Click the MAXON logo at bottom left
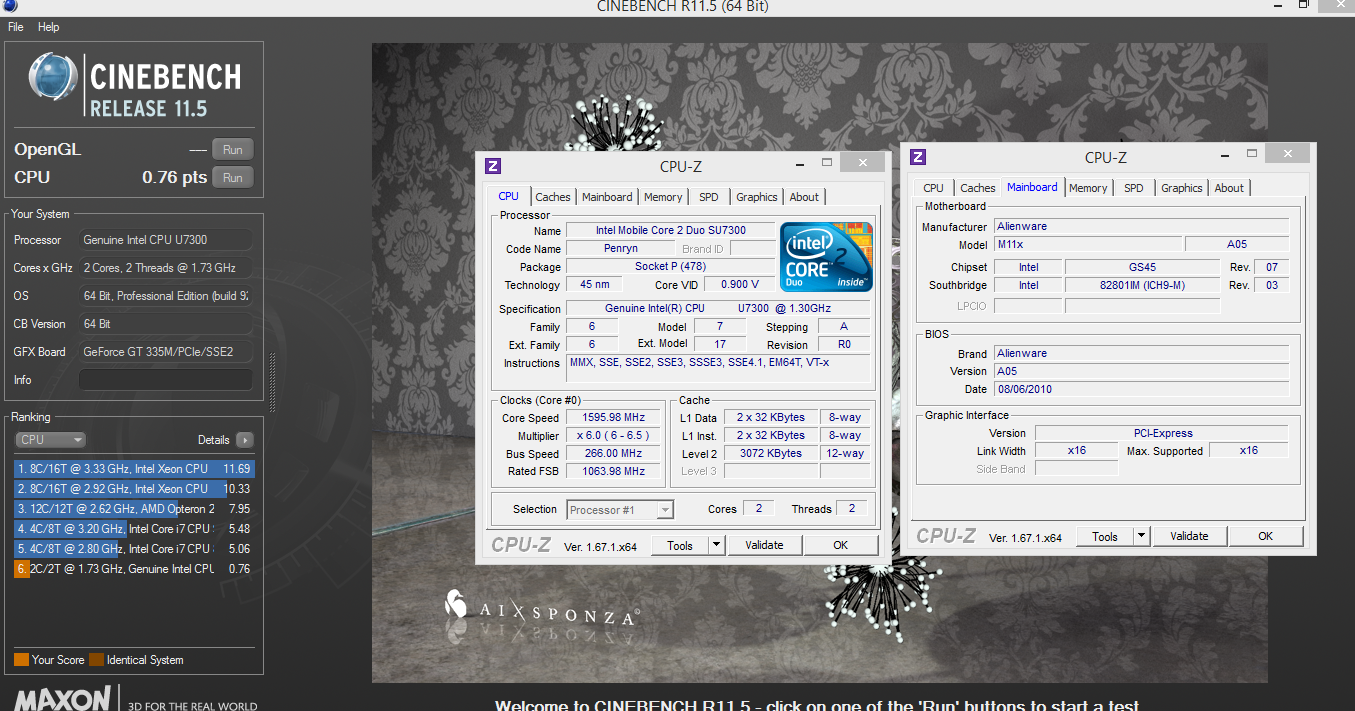 point(62,699)
